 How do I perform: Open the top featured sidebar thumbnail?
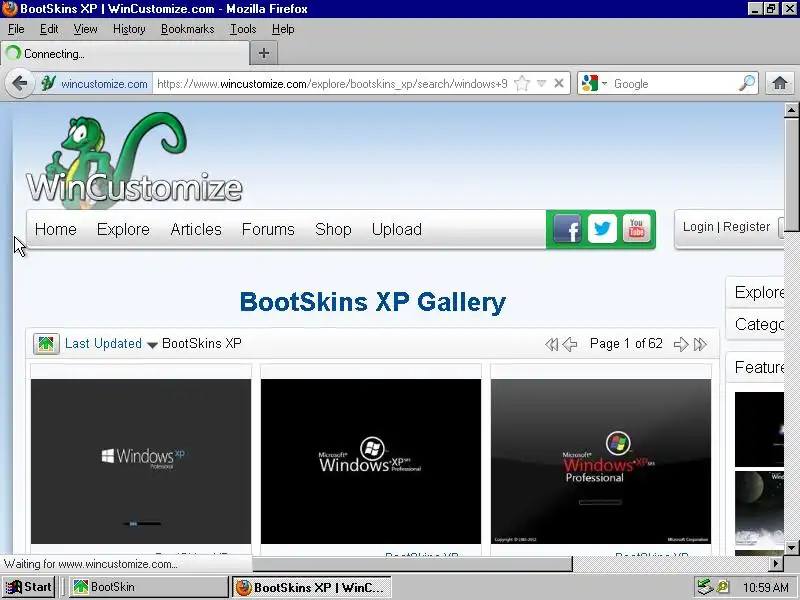tap(759, 429)
